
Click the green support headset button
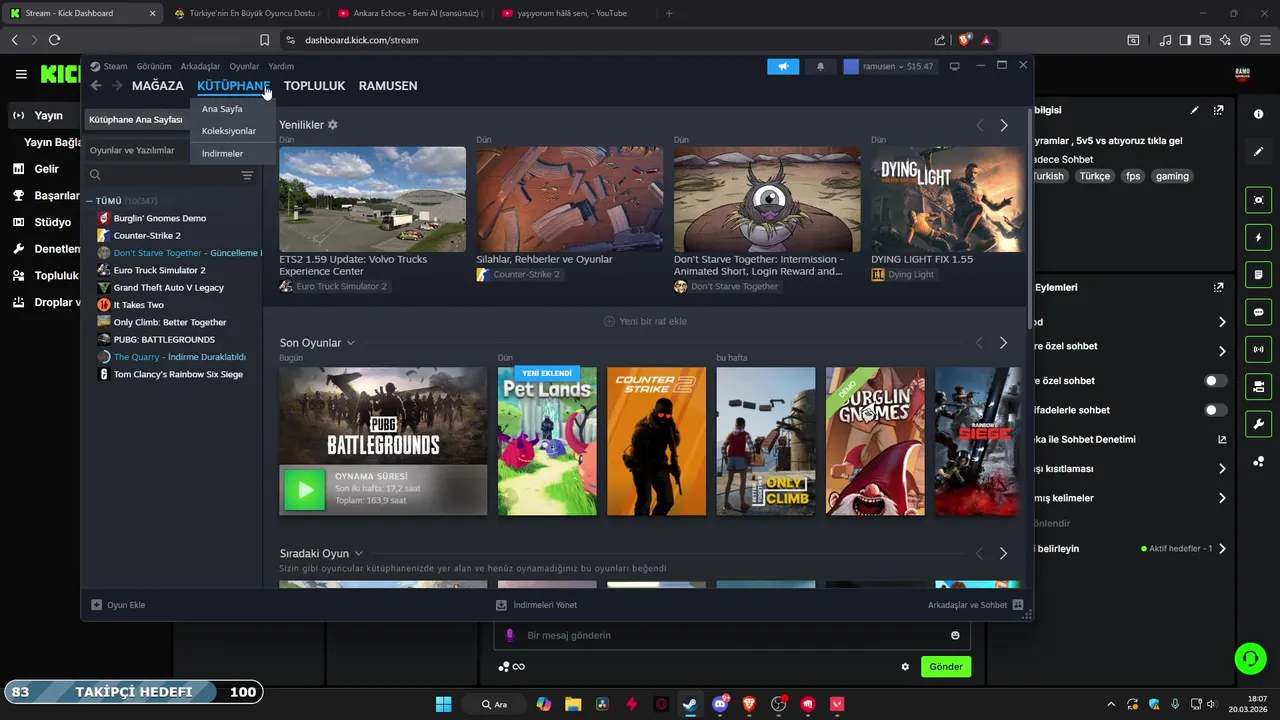(1250, 658)
